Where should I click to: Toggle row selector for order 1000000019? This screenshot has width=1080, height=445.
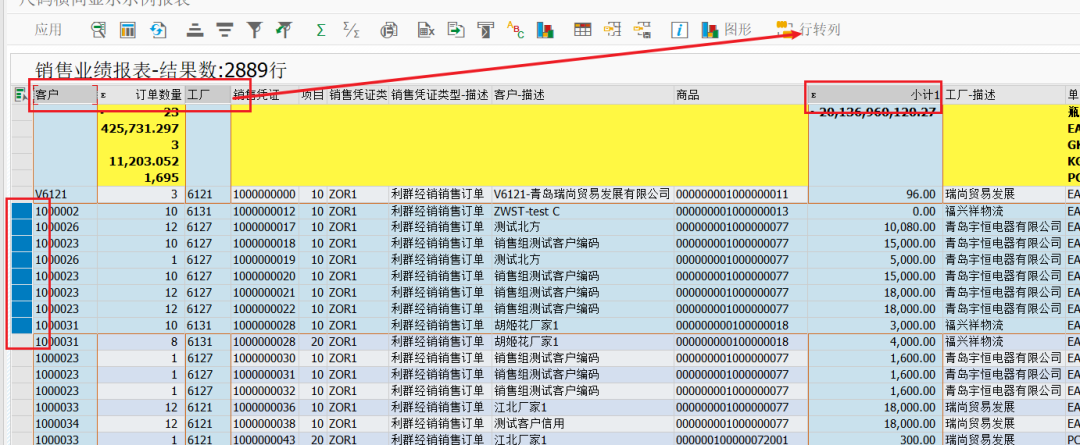tap(22, 260)
